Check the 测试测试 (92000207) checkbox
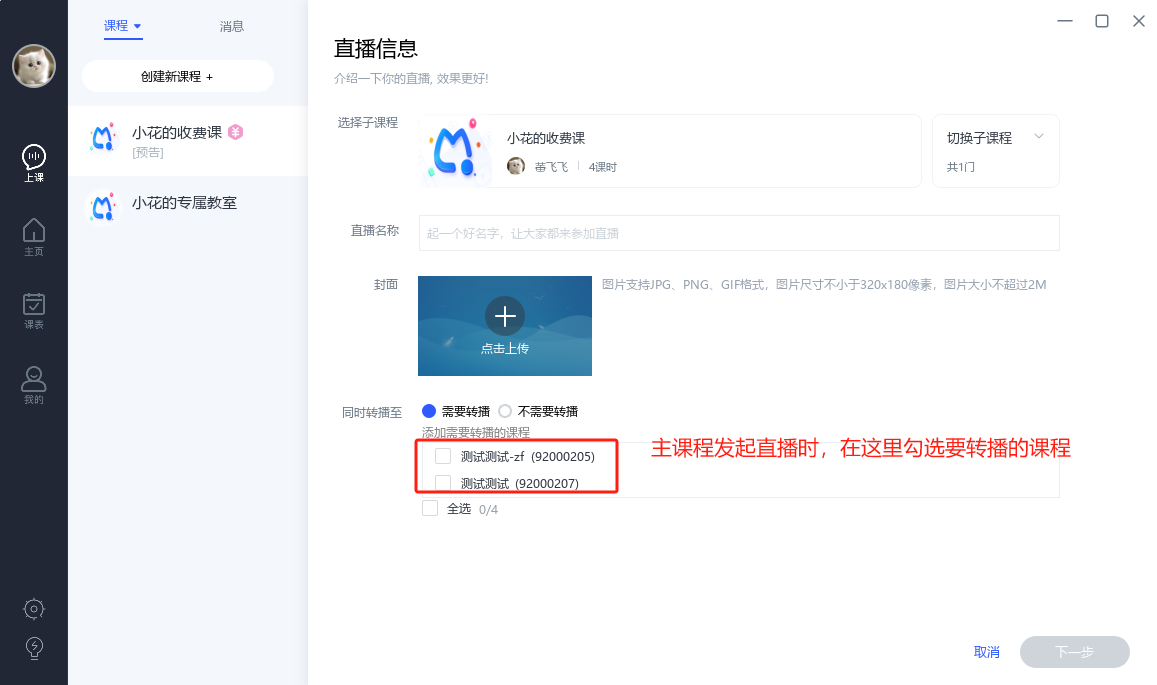 443,483
